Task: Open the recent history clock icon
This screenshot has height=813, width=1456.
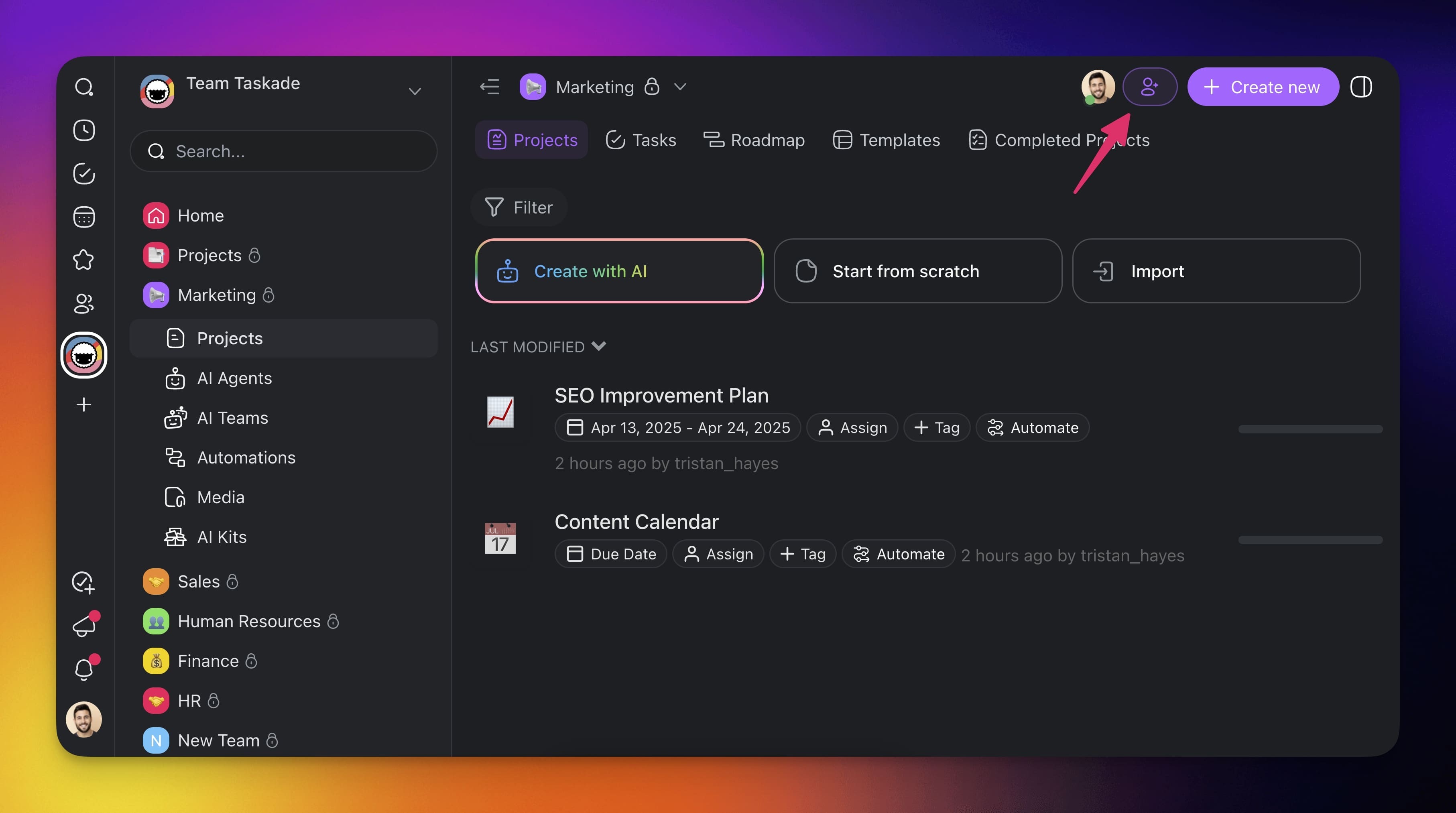Action: (x=83, y=130)
